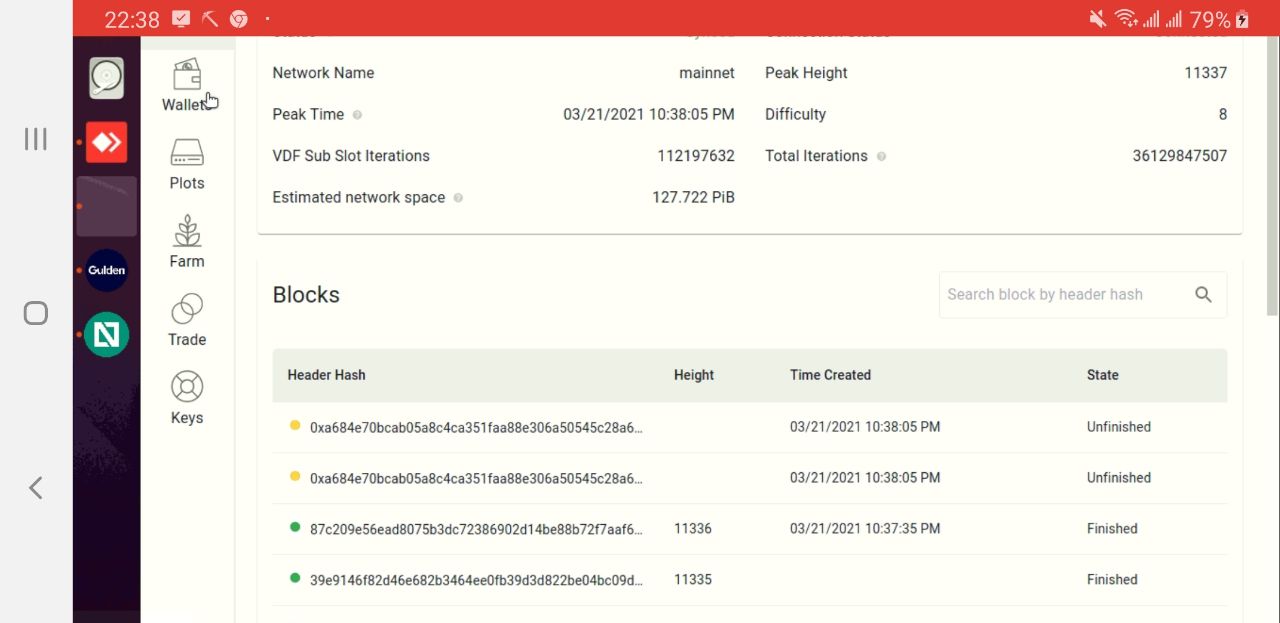Click the Header Hash column header
The height and width of the screenshot is (623, 1280).
326,375
